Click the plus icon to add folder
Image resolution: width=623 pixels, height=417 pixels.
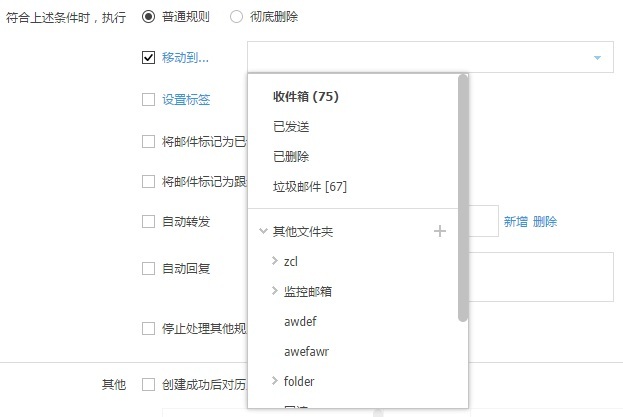[439, 232]
